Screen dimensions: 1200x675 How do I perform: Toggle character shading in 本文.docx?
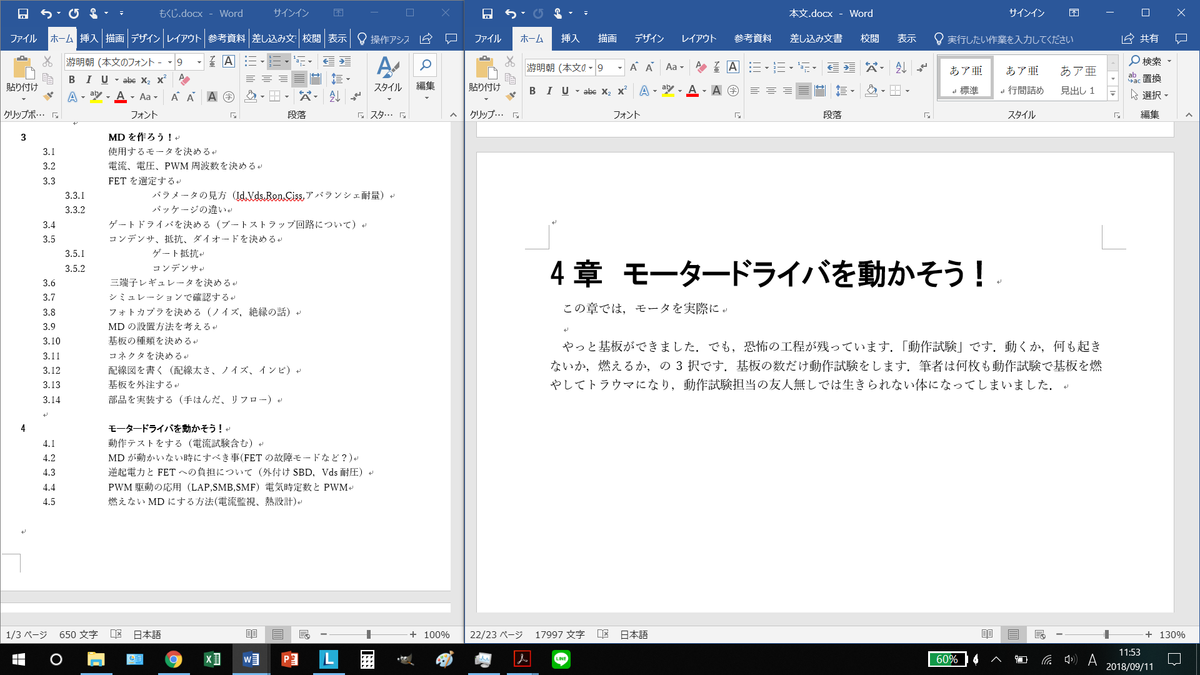716,90
